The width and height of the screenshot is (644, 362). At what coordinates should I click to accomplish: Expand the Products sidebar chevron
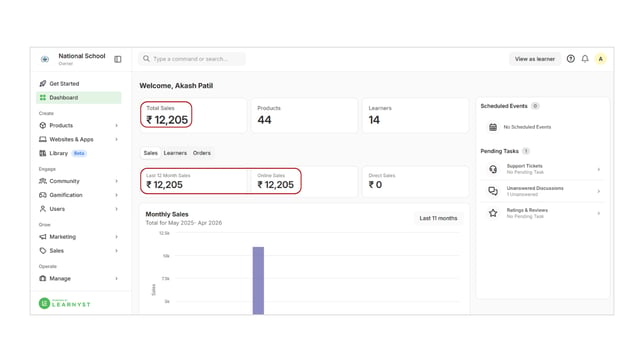point(117,125)
